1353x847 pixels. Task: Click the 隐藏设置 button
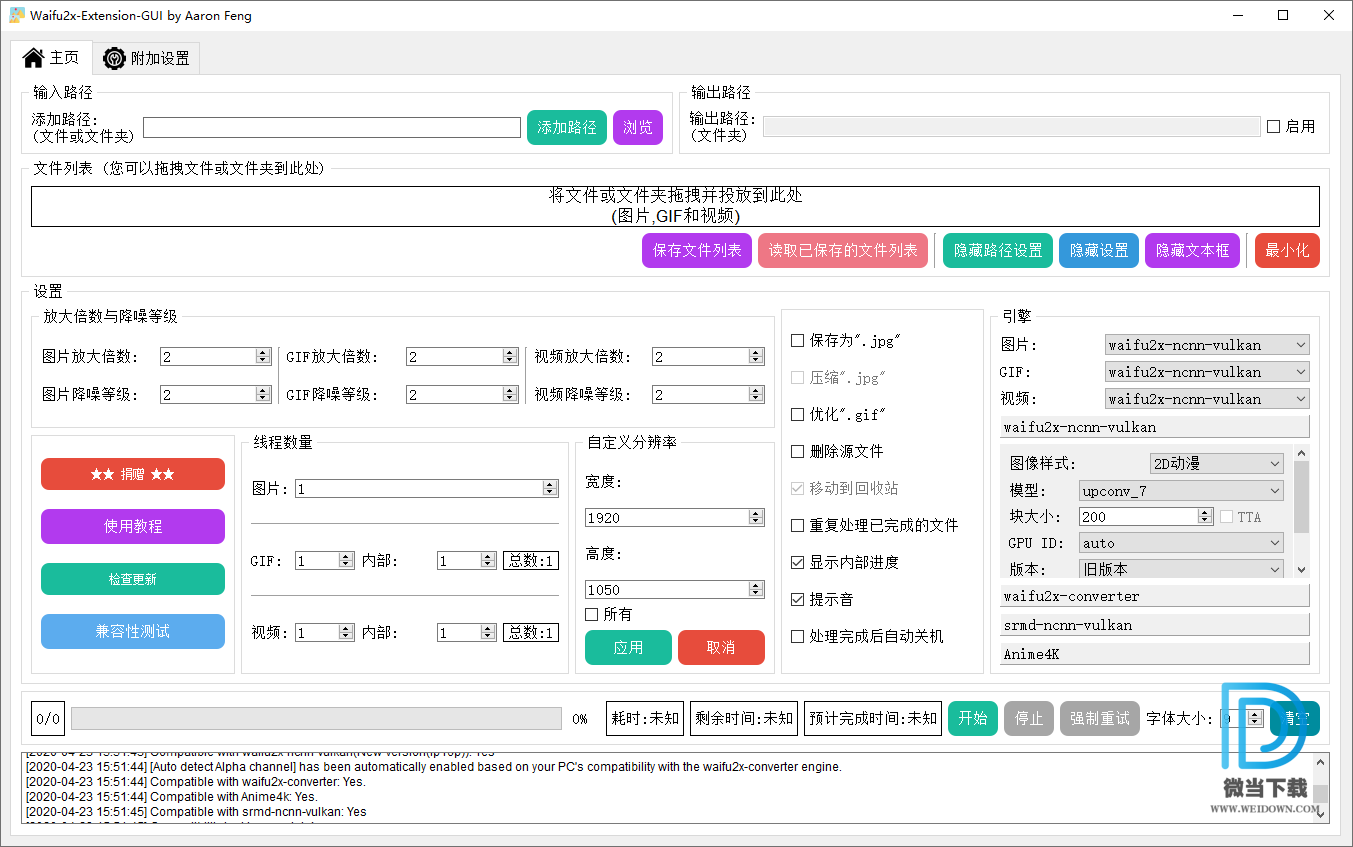1099,250
